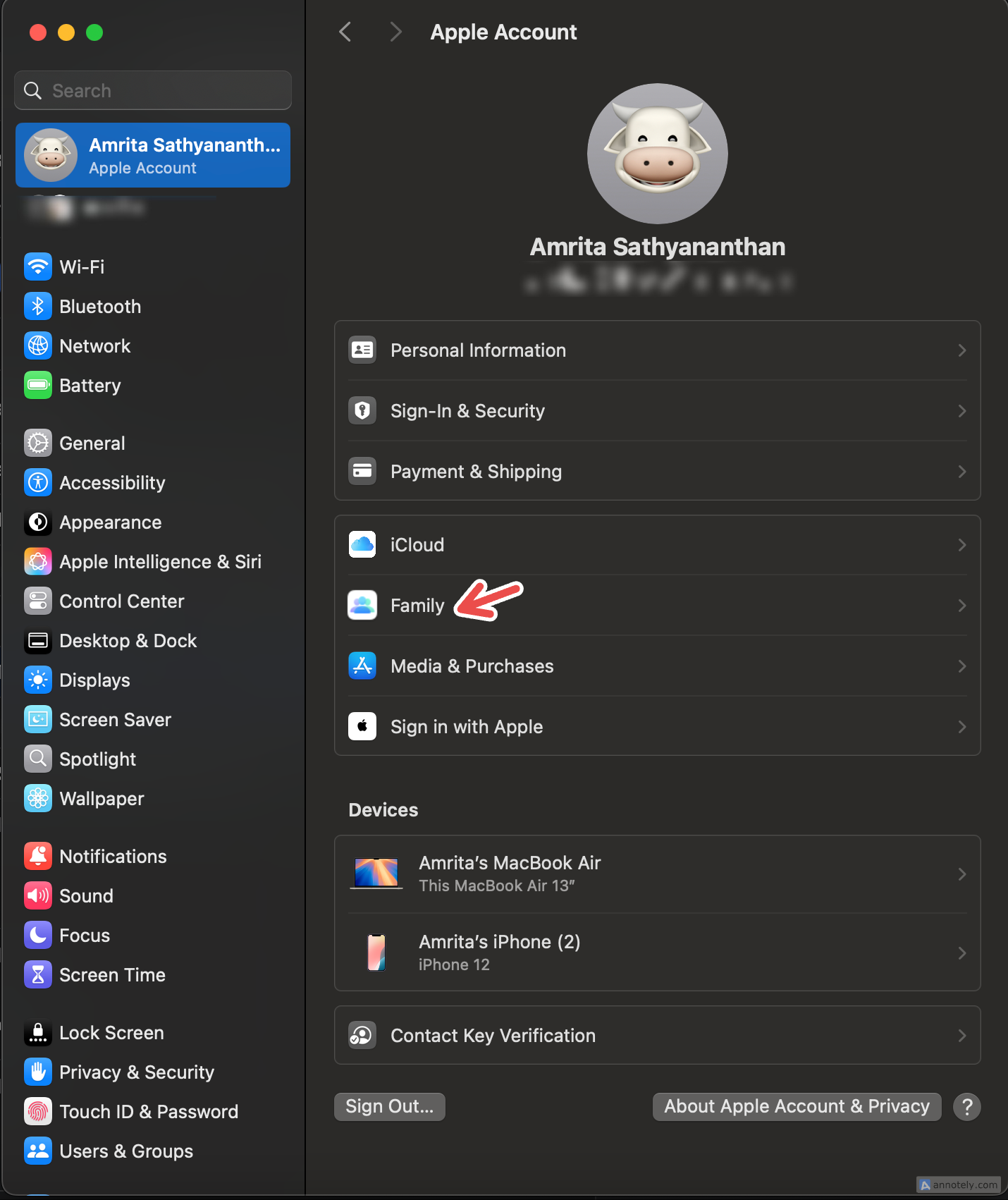The height and width of the screenshot is (1200, 1008).
Task: Click the Desktop & Dock icon
Action: coord(38,640)
